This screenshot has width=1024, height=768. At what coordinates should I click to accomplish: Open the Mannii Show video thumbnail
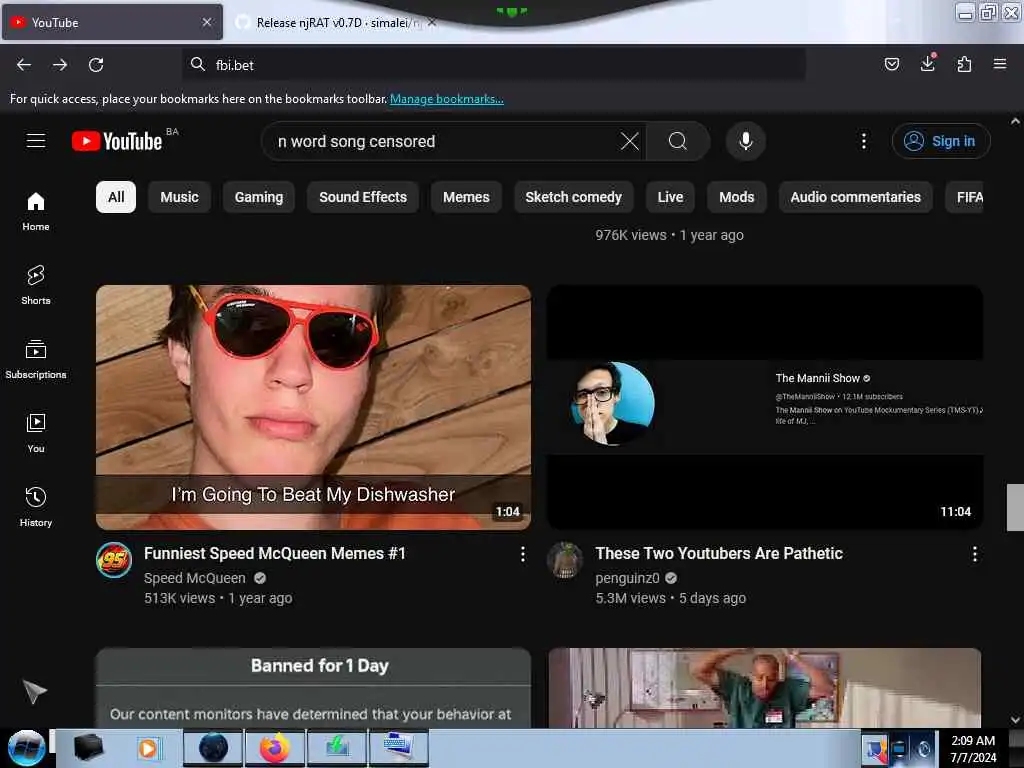(x=765, y=407)
